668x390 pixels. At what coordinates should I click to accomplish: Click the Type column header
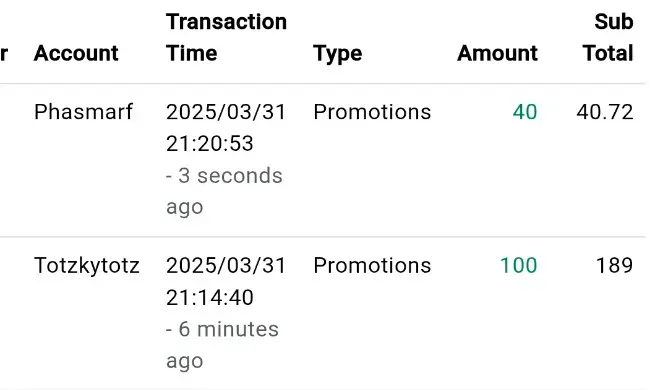337,54
